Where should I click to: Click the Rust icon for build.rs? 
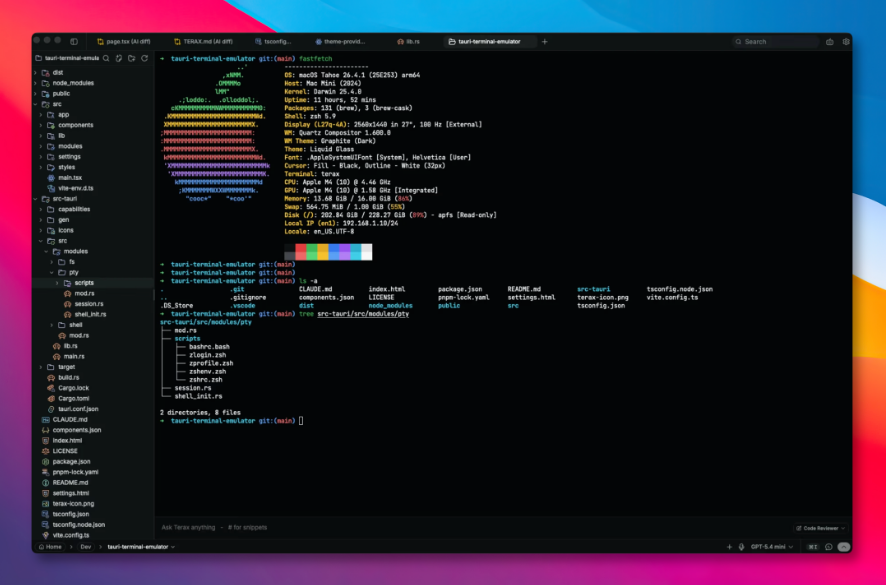click(x=51, y=378)
